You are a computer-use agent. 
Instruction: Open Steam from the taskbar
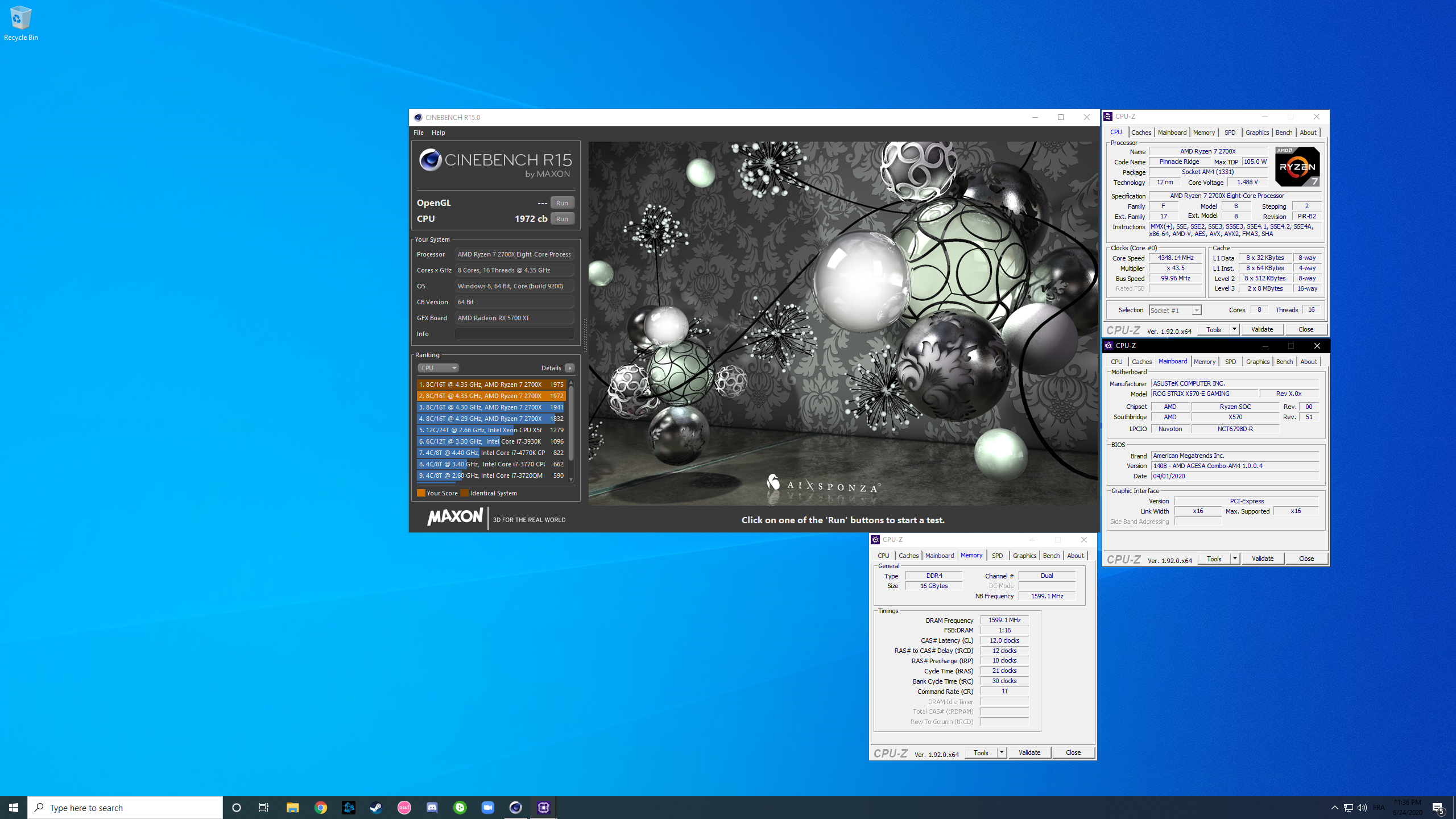tap(376, 808)
